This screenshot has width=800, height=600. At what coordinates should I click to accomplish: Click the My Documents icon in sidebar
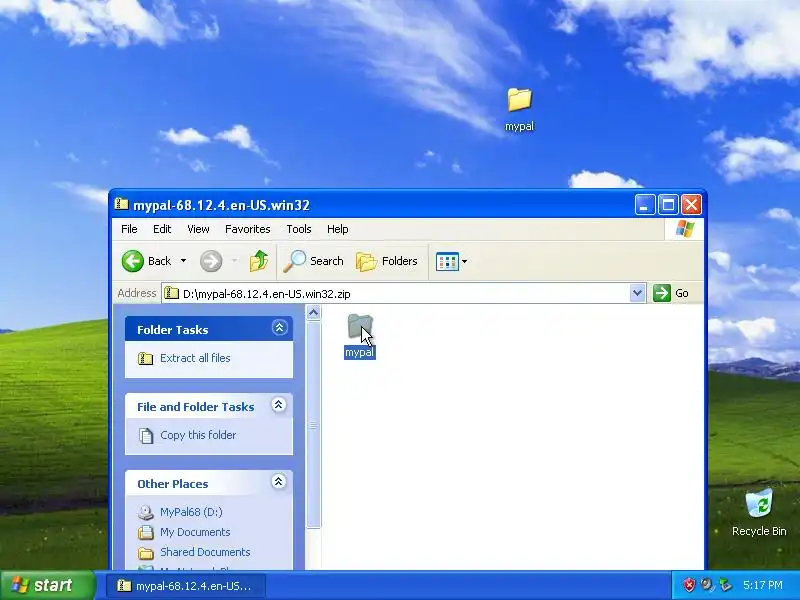tap(145, 532)
